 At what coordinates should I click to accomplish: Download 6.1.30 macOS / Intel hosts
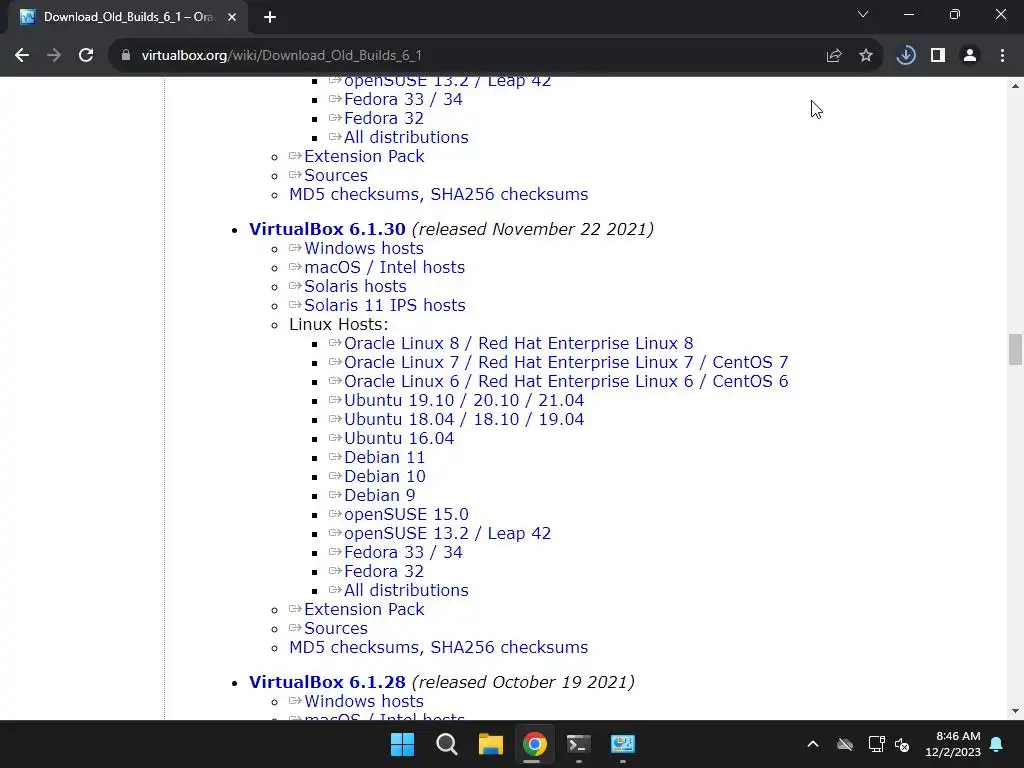385,267
